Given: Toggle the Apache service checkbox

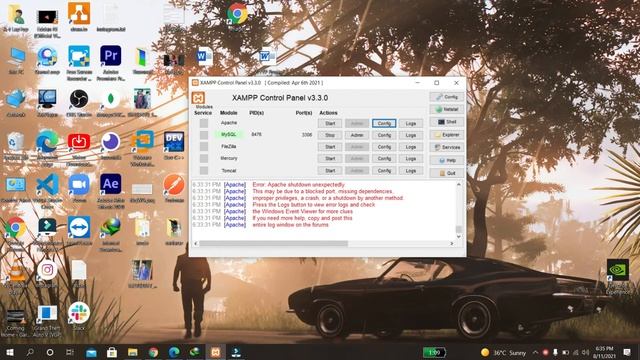Looking at the screenshot, I should point(204,123).
